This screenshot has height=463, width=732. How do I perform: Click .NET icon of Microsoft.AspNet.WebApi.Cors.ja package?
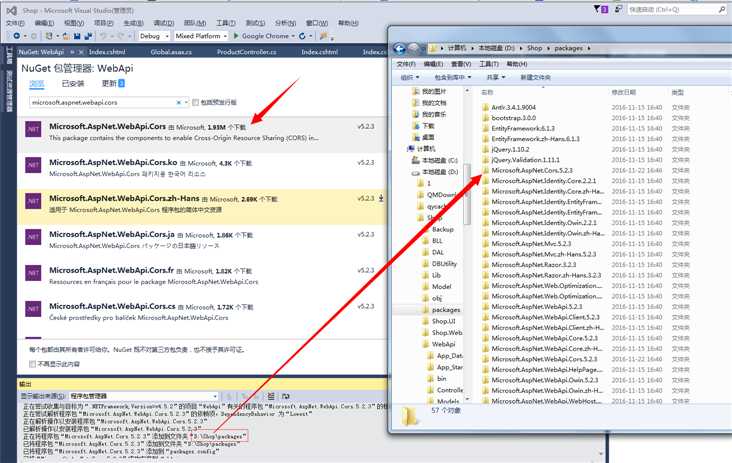(33, 237)
